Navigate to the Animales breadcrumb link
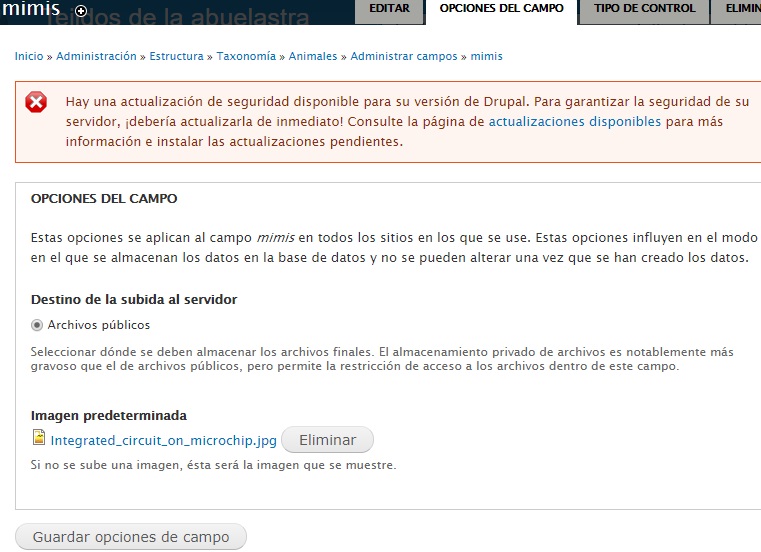The height and width of the screenshot is (552, 761). [x=313, y=56]
